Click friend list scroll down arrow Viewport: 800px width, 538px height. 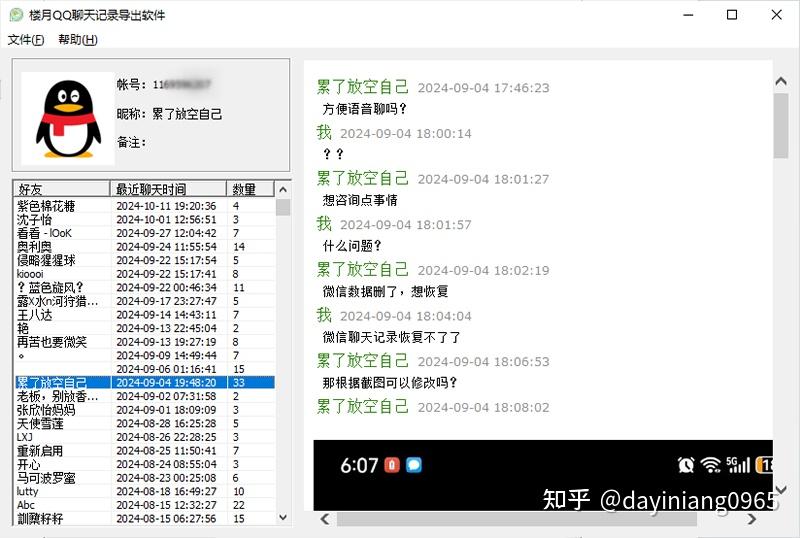pyautogui.click(x=283, y=517)
